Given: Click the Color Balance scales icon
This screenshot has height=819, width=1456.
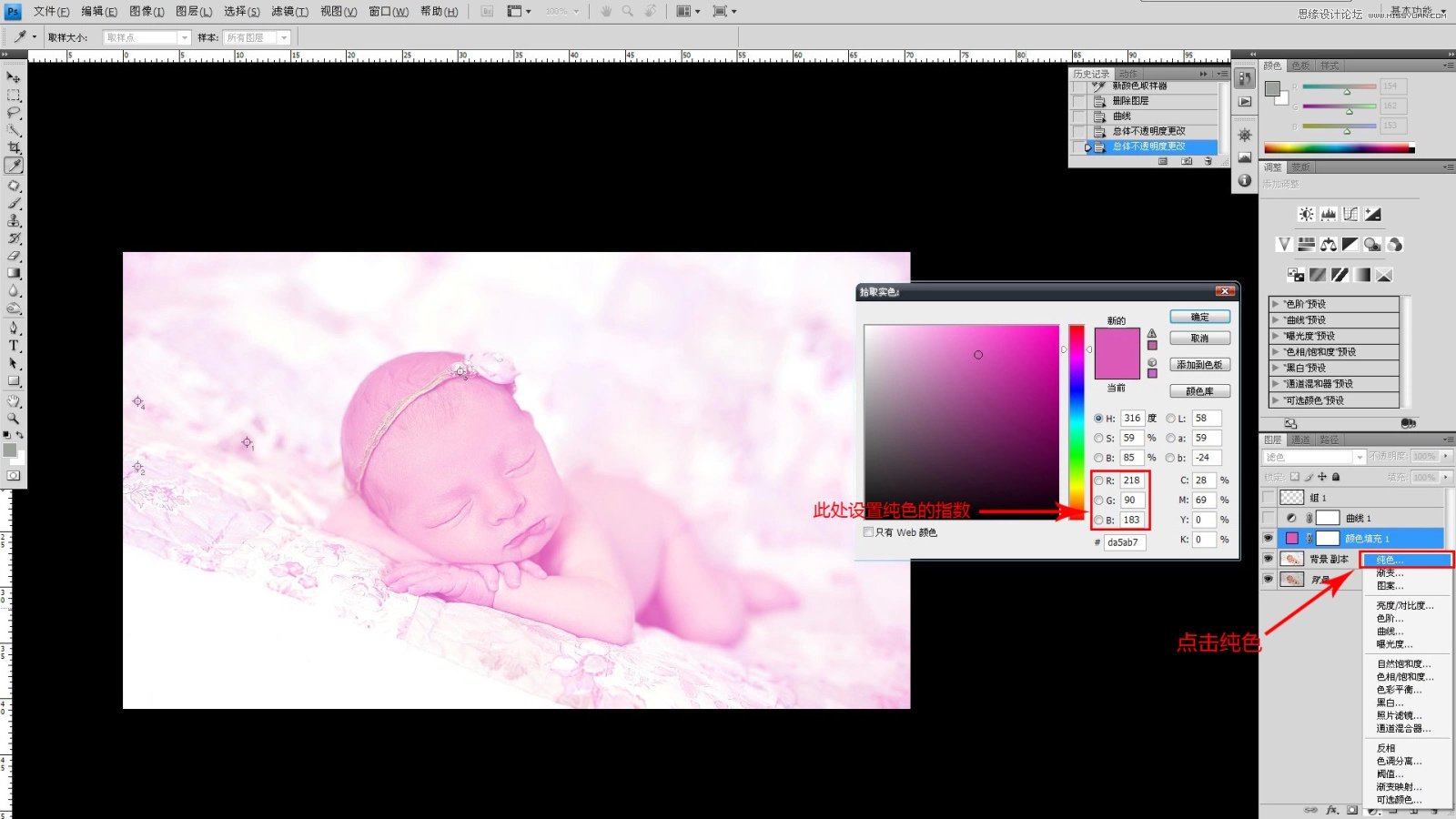Looking at the screenshot, I should (1329, 245).
